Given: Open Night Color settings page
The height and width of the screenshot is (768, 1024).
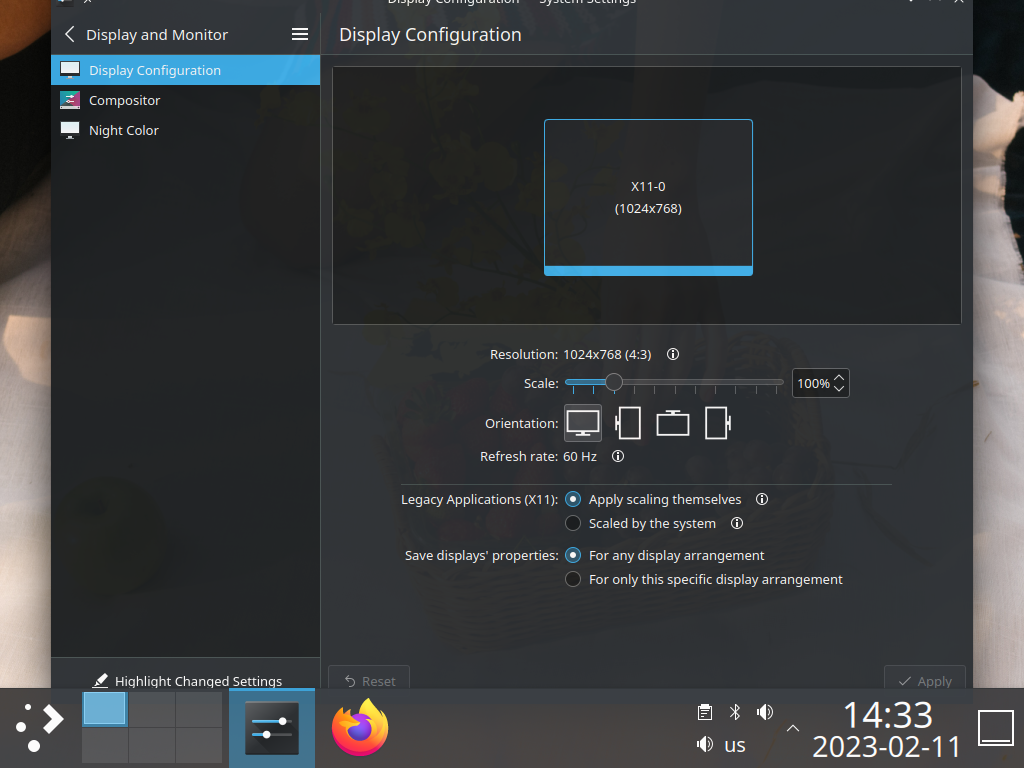Looking at the screenshot, I should tap(185, 130).
